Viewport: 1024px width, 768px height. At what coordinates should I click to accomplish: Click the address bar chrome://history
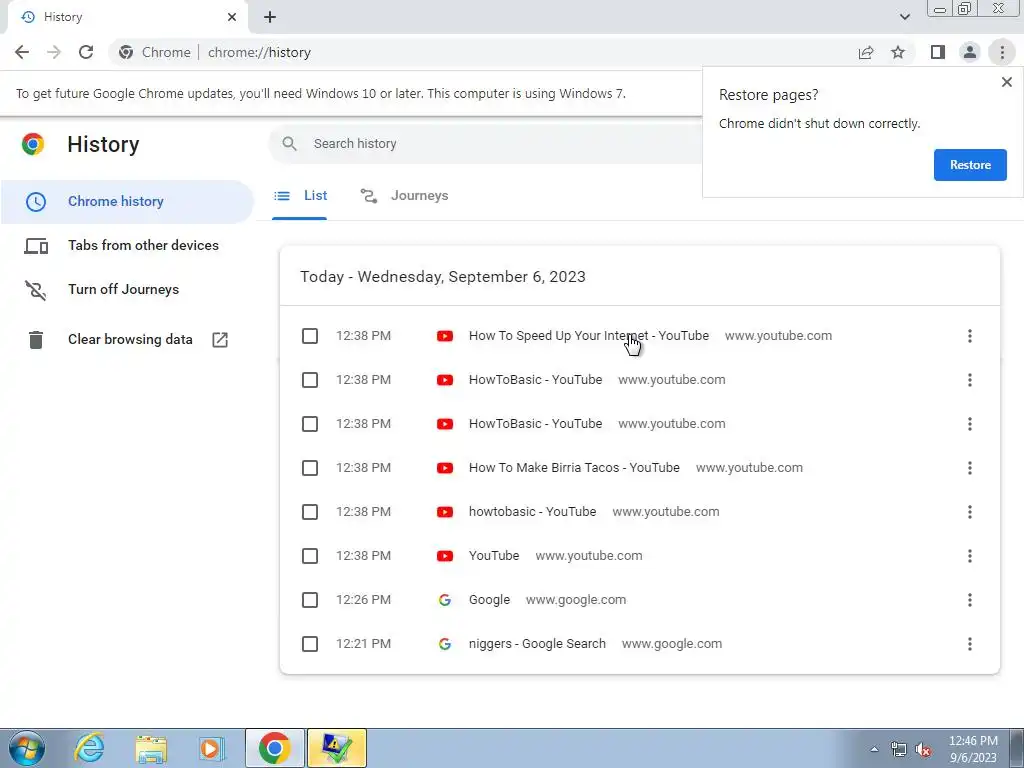point(259,52)
